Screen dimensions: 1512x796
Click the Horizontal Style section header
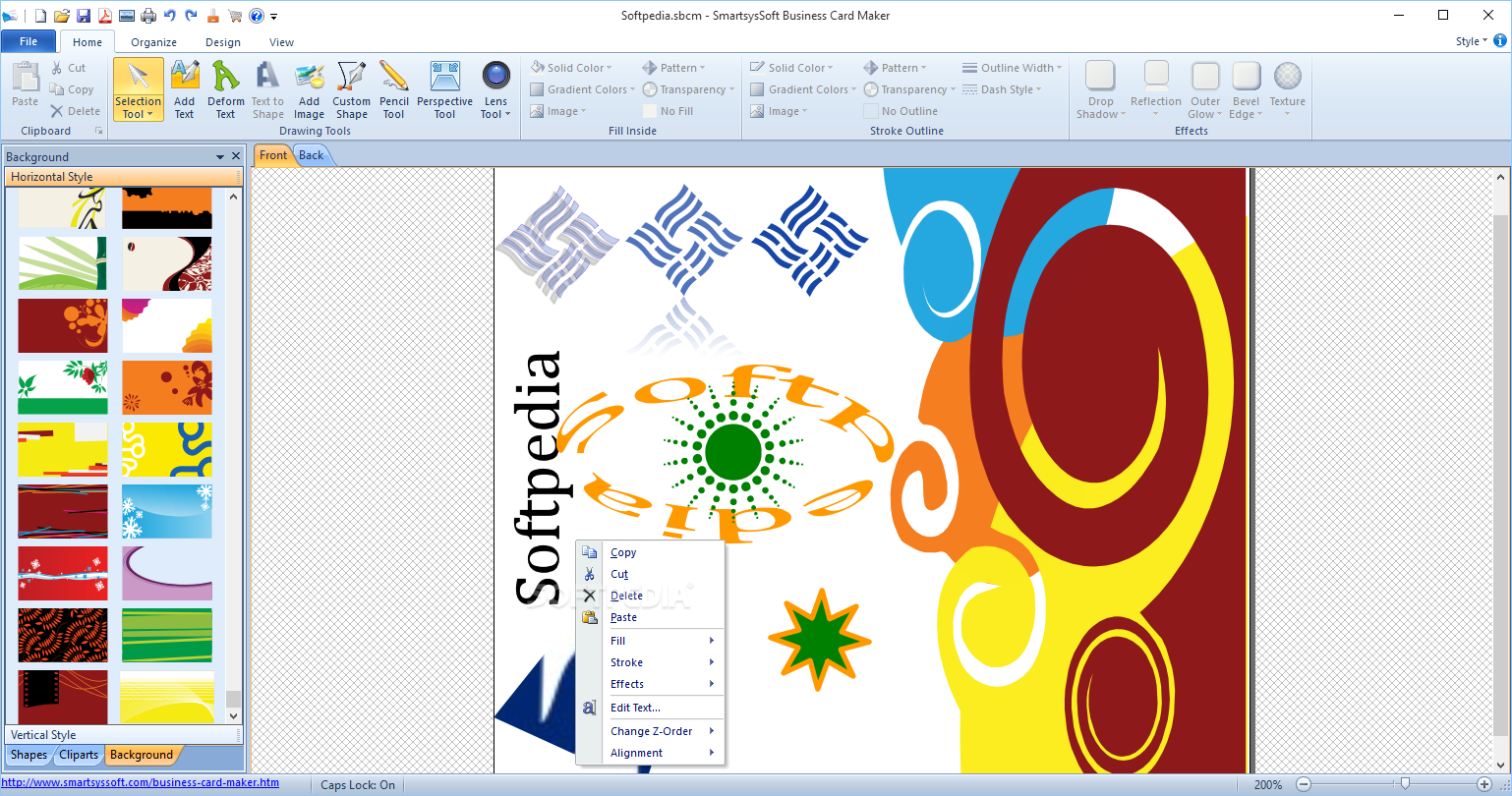click(x=123, y=177)
